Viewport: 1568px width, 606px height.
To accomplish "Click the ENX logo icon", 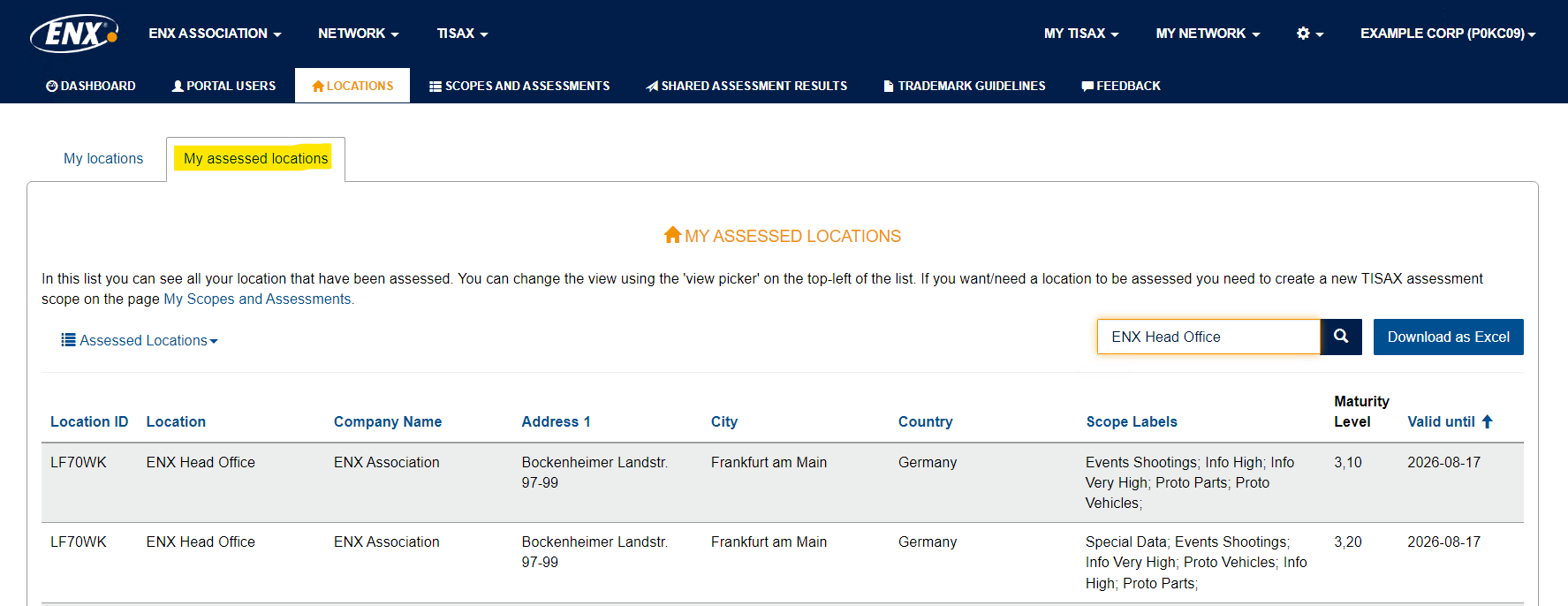I will click(74, 34).
